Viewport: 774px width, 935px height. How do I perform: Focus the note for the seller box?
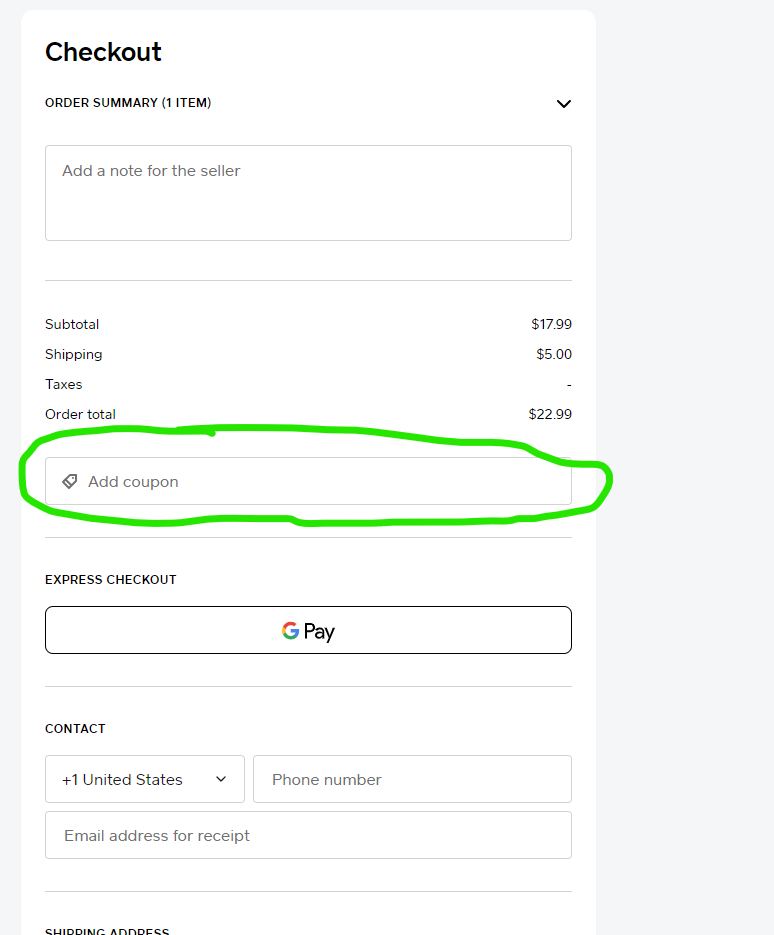308,193
